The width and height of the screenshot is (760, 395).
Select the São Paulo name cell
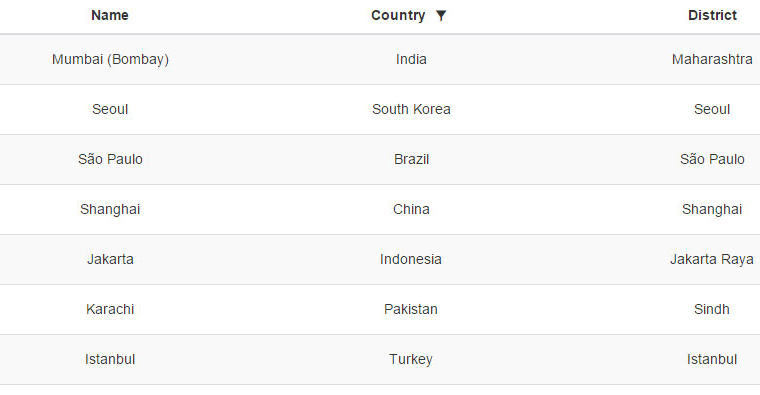pyautogui.click(x=110, y=159)
